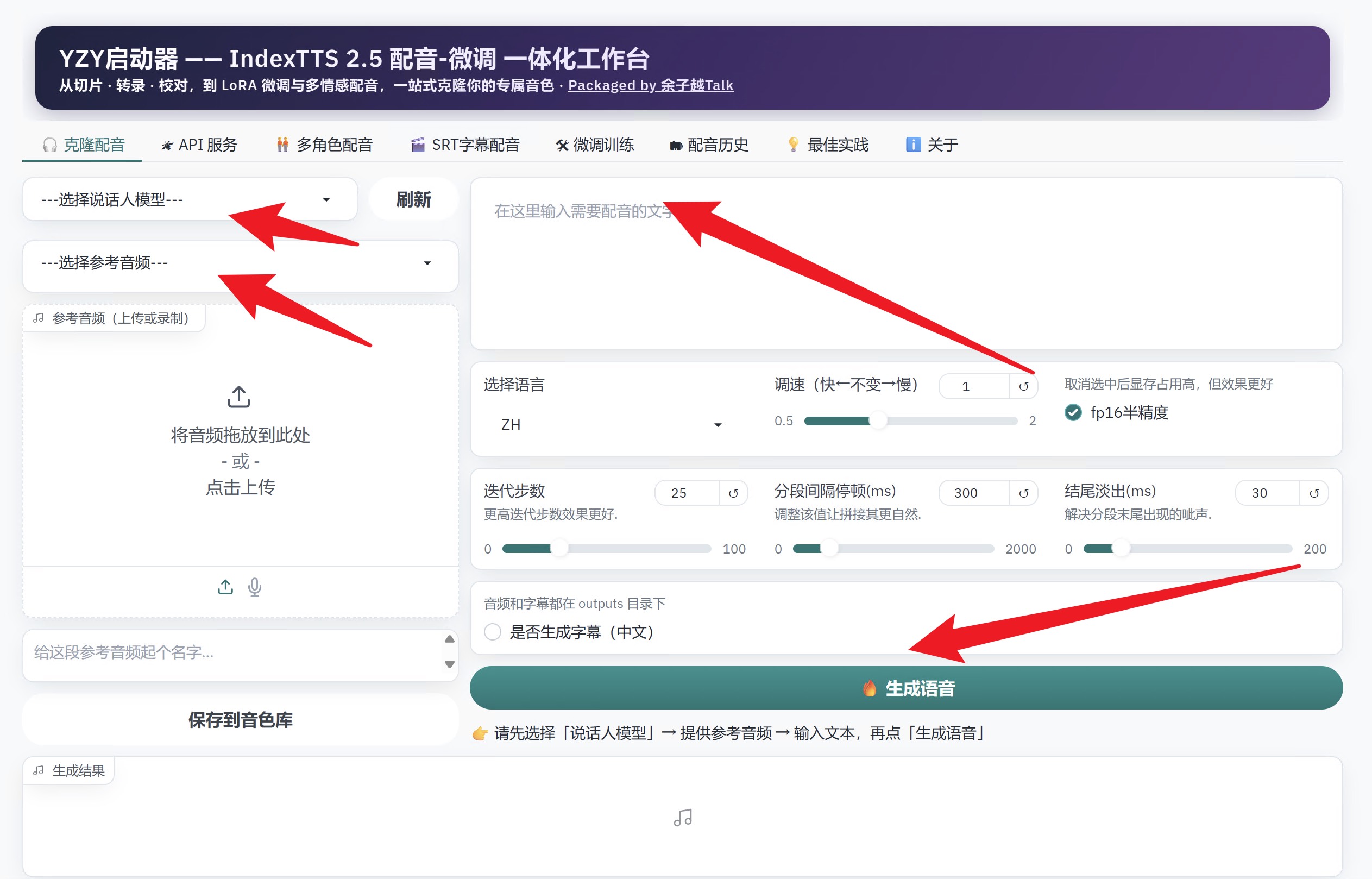Image resolution: width=1372 pixels, height=879 pixels.
Task: Go to the 多角色配音 tab
Action: point(324,145)
